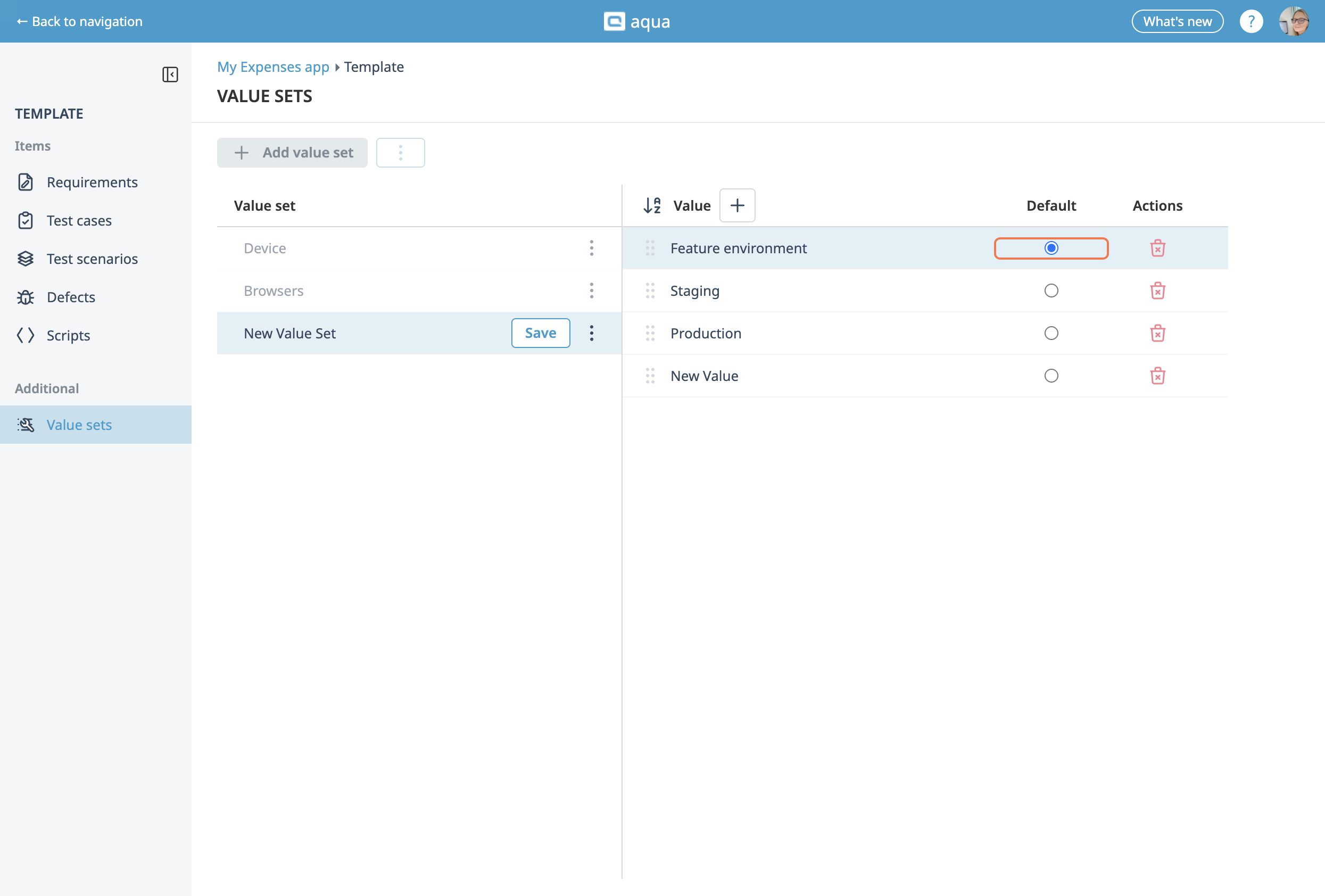Click trash icon for Staging

tap(1157, 291)
